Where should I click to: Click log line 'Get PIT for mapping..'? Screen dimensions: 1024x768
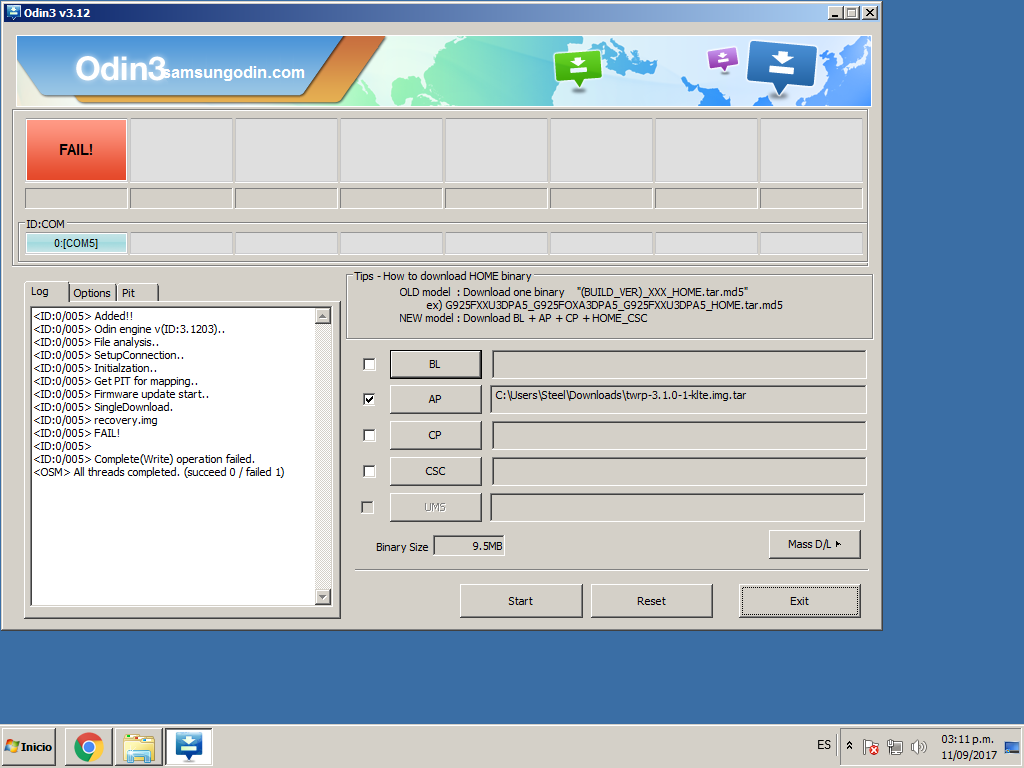click(116, 381)
